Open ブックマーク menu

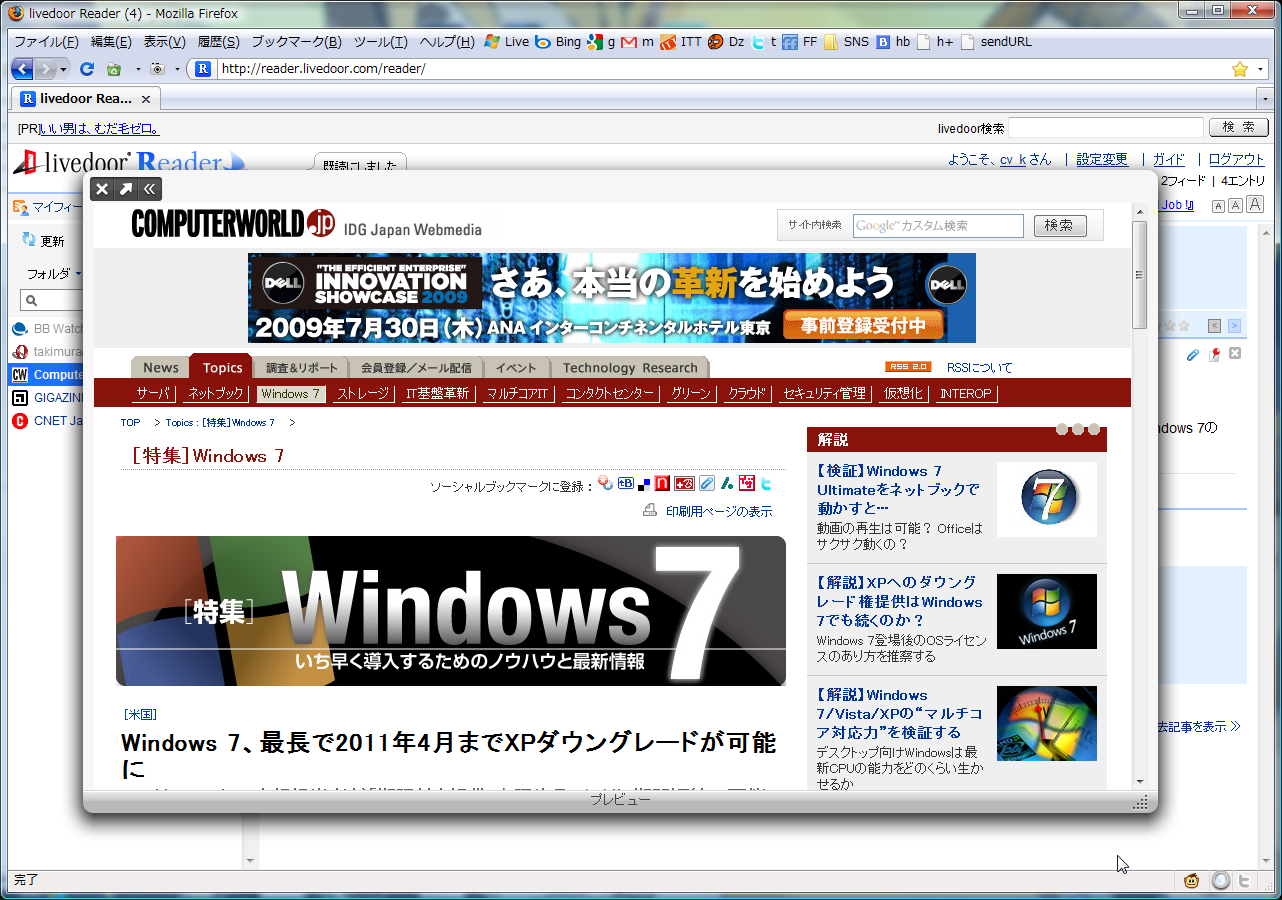pos(296,42)
